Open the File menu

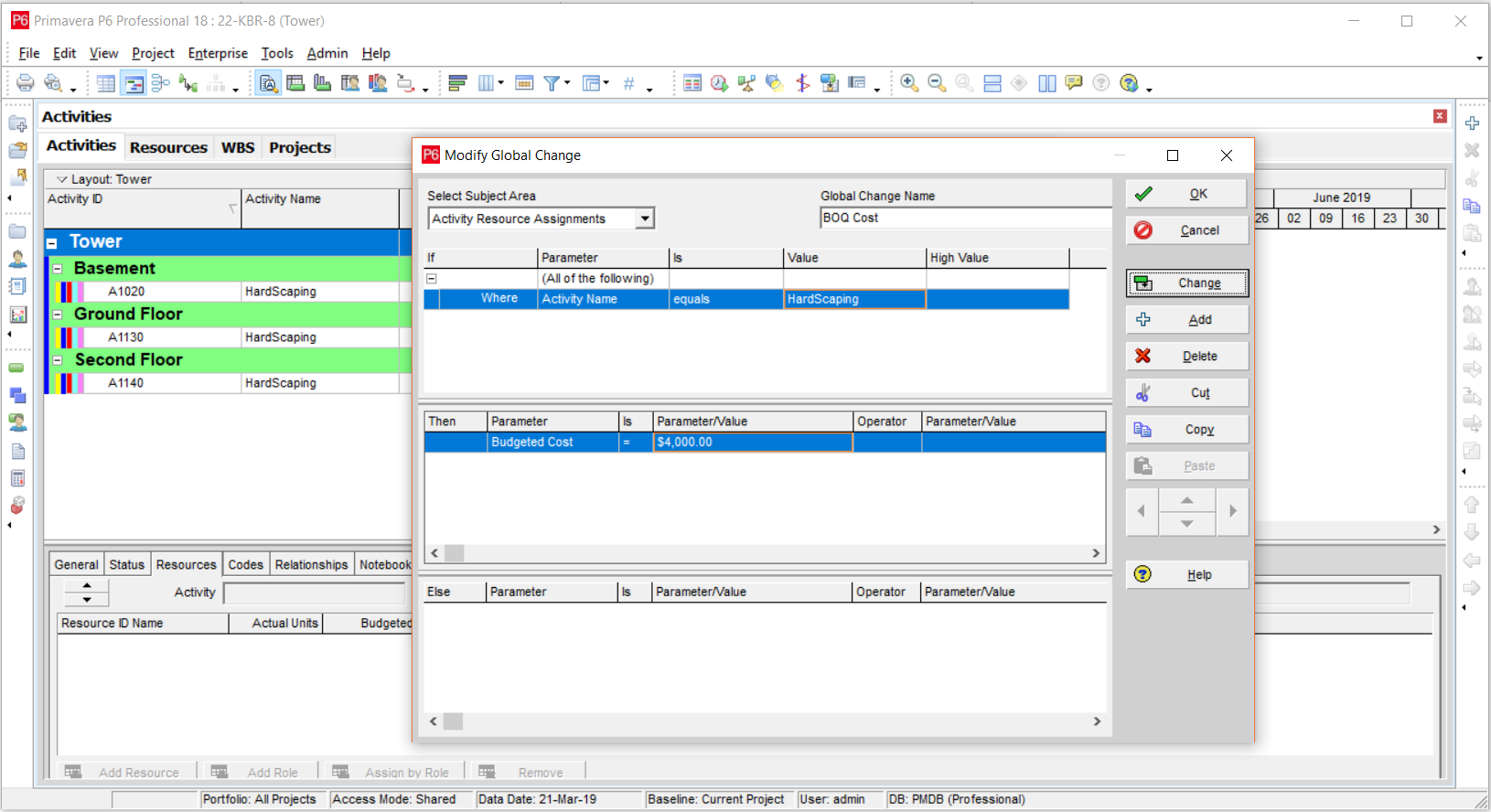29,53
